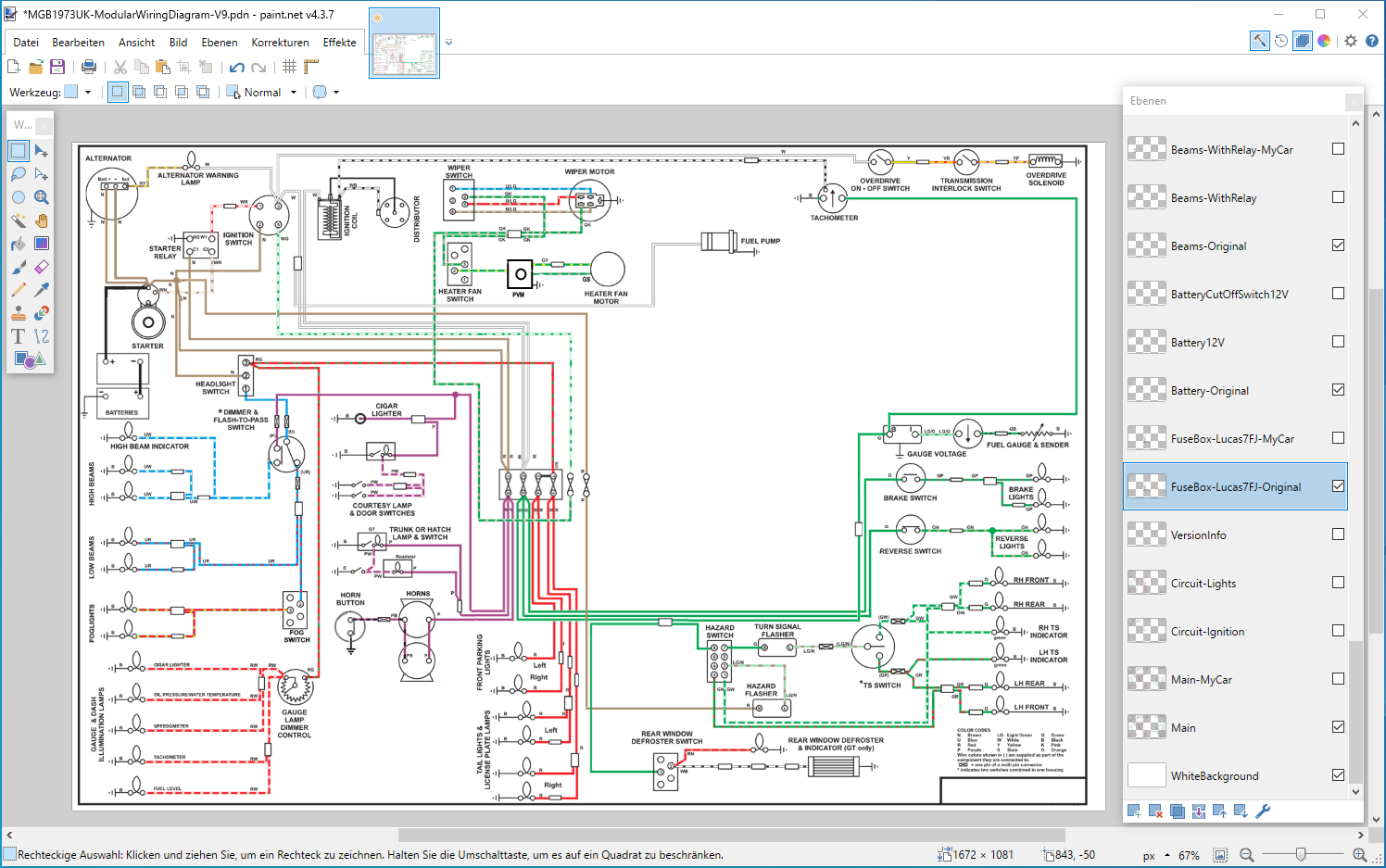Viewport: 1386px width, 868px height.
Task: Select the Main-MyCar layer
Action: click(1201, 680)
